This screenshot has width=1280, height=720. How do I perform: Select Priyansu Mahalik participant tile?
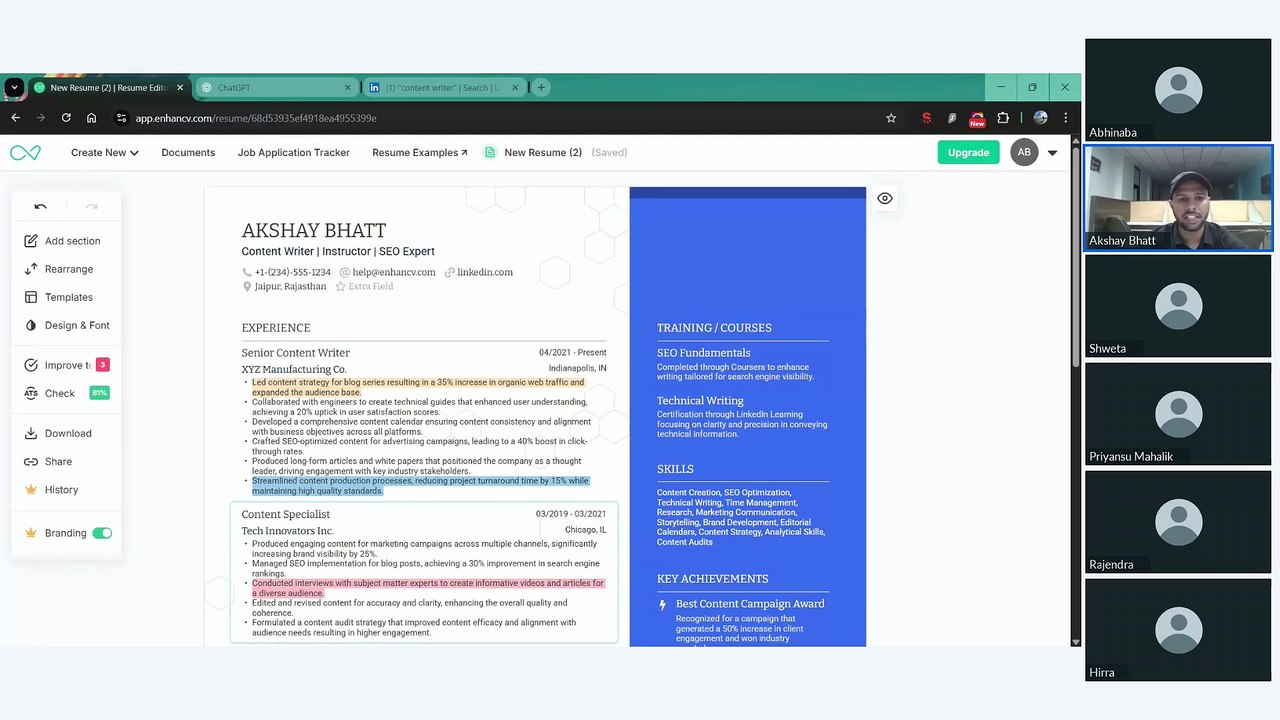(1178, 414)
